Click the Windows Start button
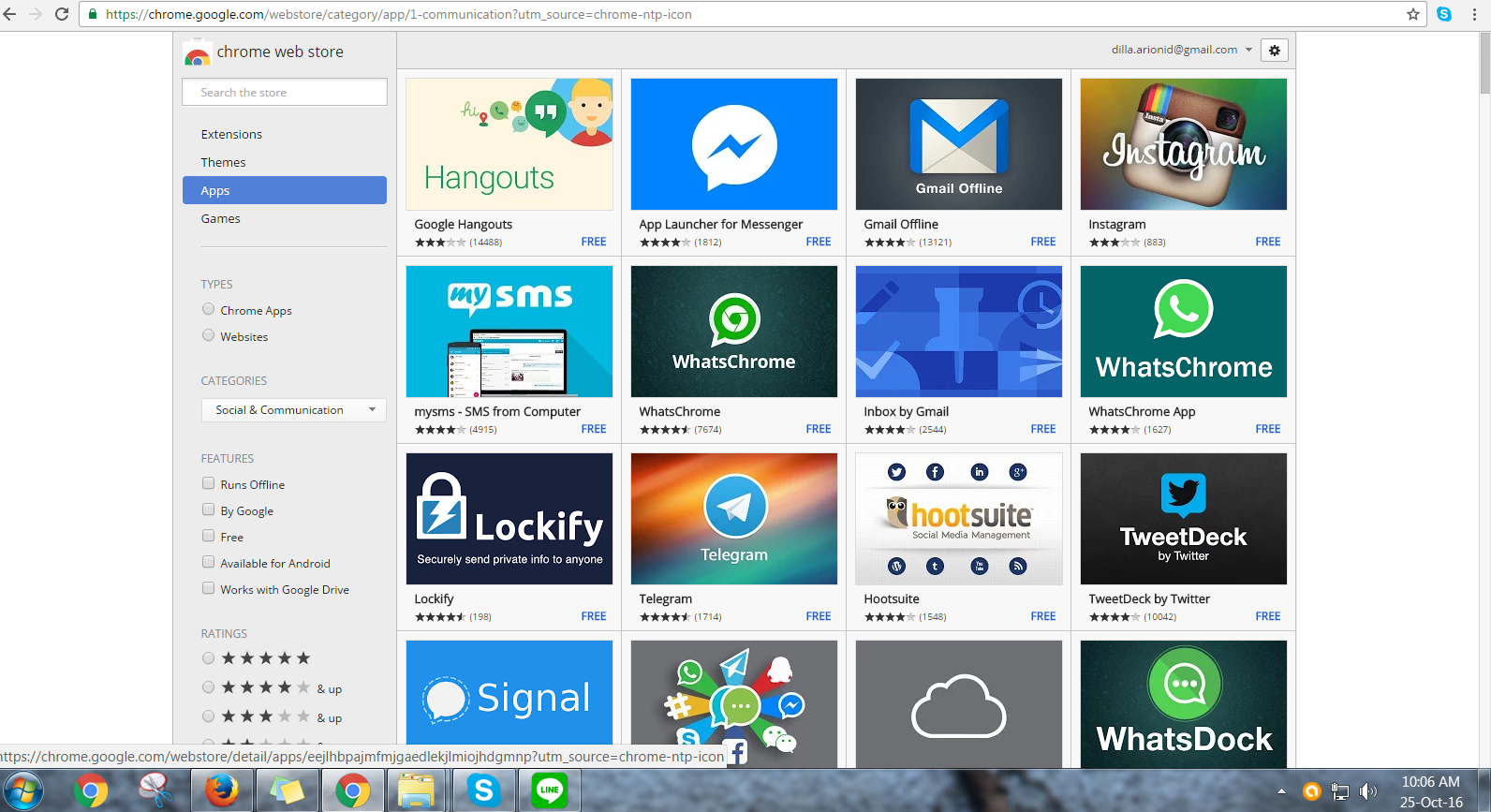This screenshot has width=1491, height=812. click(22, 791)
